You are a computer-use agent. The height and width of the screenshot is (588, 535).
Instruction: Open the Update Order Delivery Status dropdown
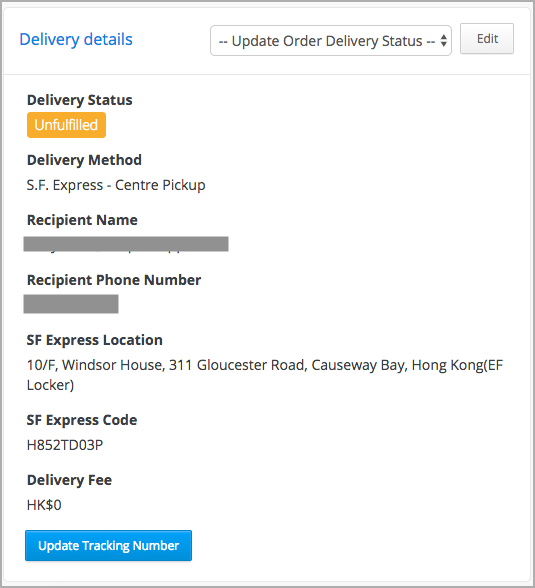[331, 40]
